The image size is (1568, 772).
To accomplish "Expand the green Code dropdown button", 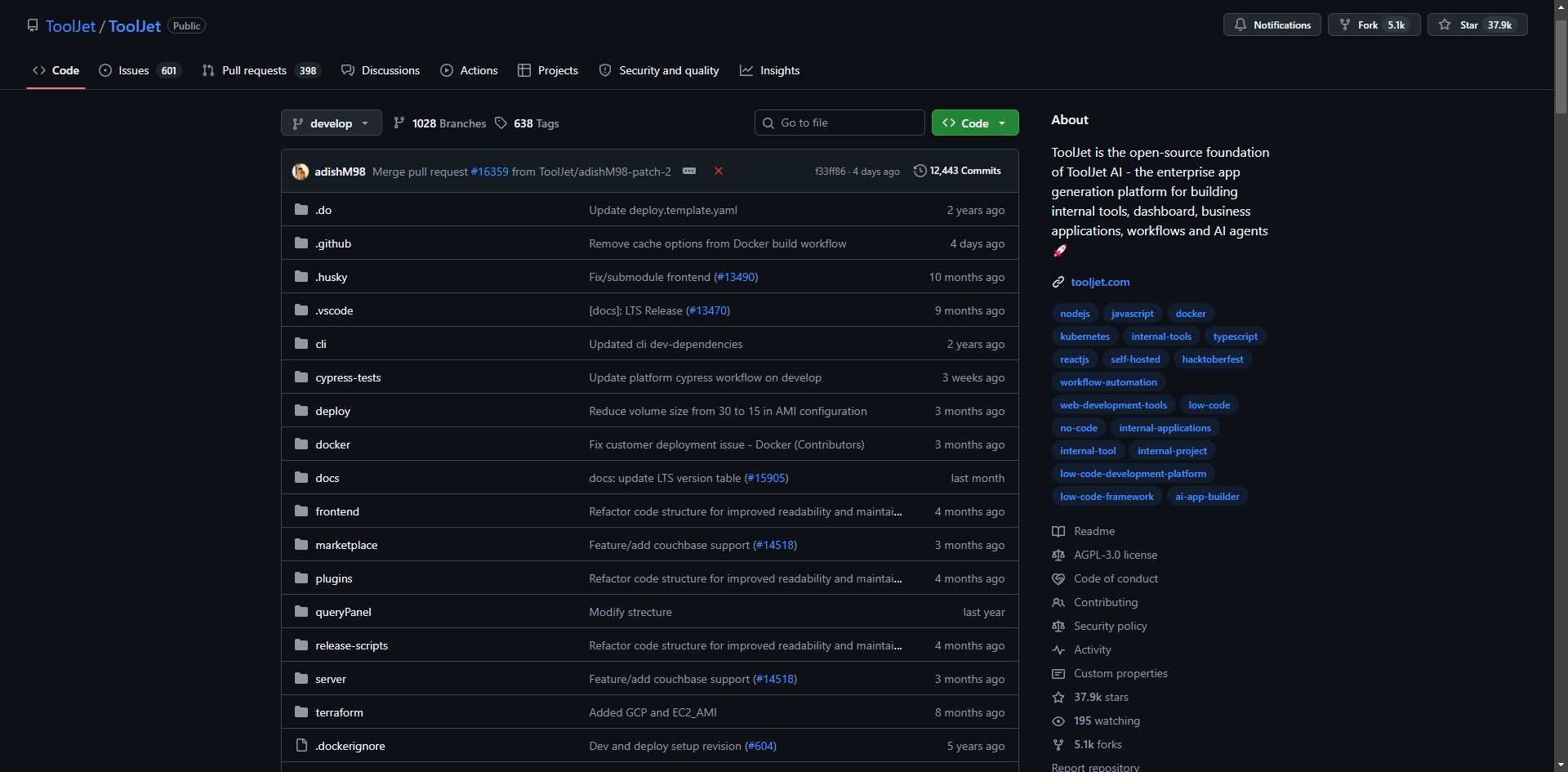I will click(975, 123).
